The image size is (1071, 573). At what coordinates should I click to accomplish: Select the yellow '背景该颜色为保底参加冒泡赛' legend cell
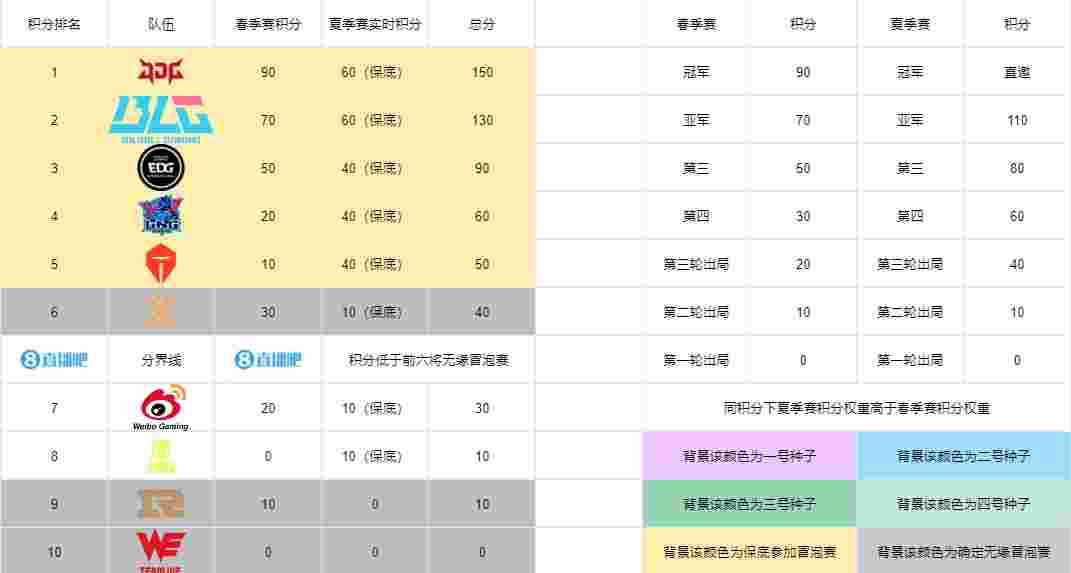tap(749, 551)
